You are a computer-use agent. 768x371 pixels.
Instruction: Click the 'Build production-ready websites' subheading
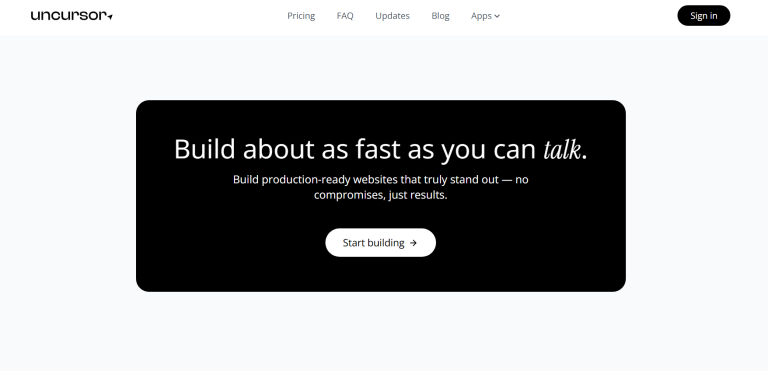click(381, 187)
